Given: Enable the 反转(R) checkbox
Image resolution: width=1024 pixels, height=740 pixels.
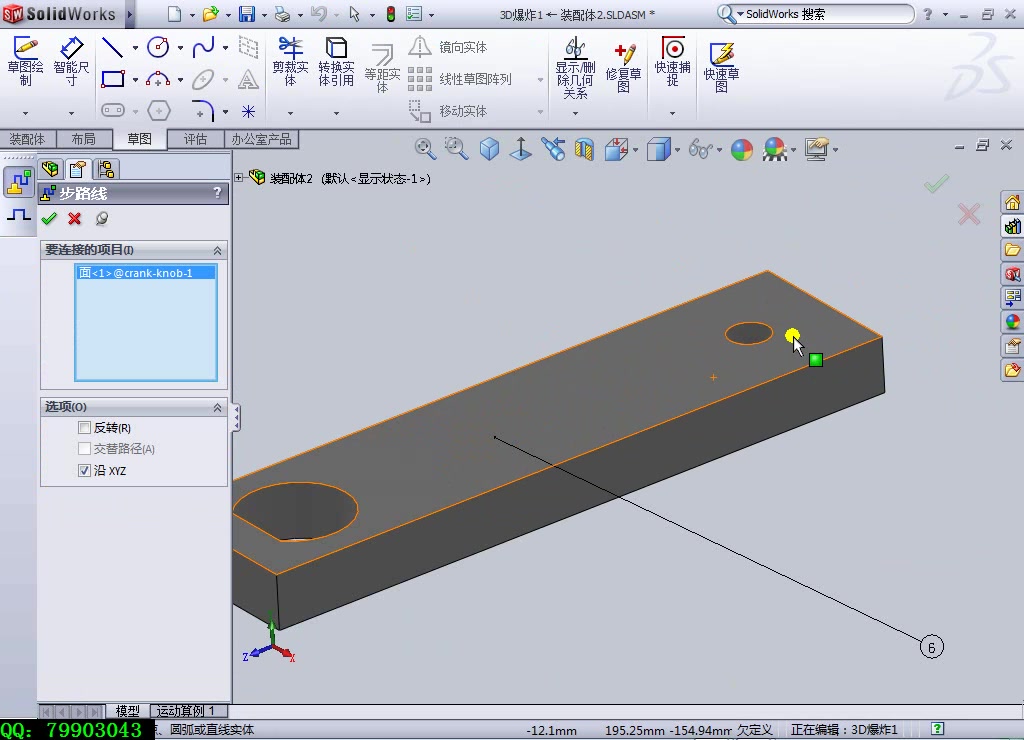Looking at the screenshot, I should pos(85,427).
